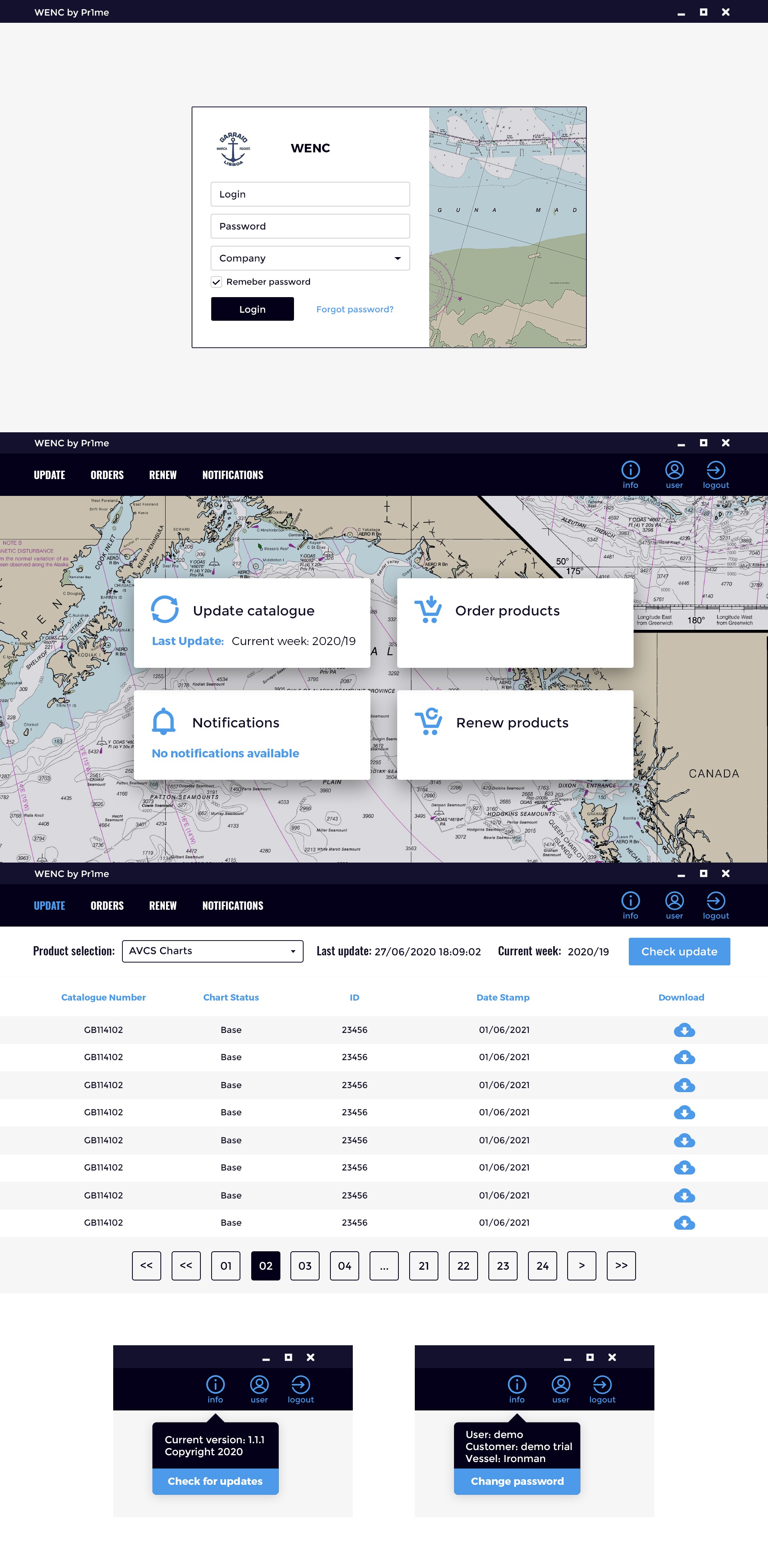
Task: Download the first GB114102 chart row
Action: click(684, 1030)
